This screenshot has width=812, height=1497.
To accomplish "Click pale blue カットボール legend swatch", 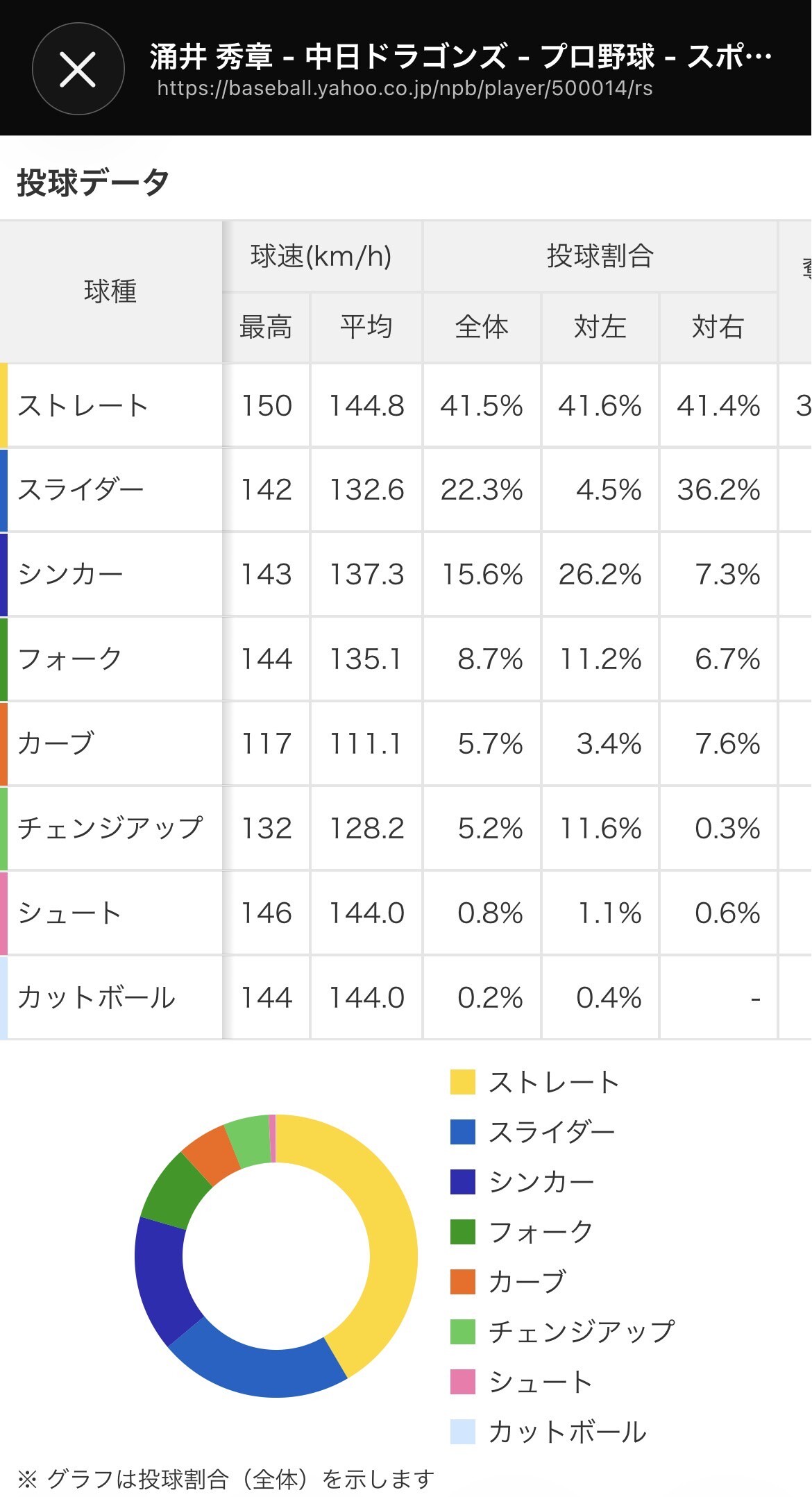I will [462, 1432].
